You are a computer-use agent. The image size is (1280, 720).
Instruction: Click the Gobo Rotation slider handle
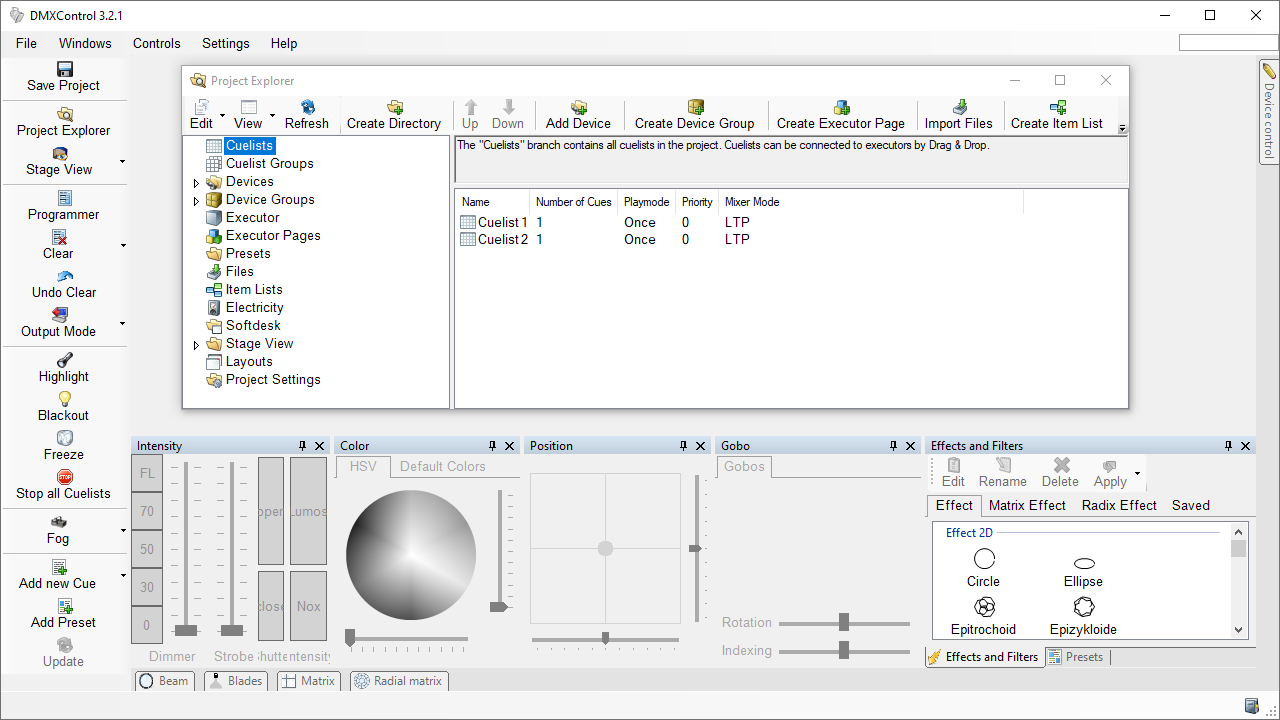click(x=844, y=622)
